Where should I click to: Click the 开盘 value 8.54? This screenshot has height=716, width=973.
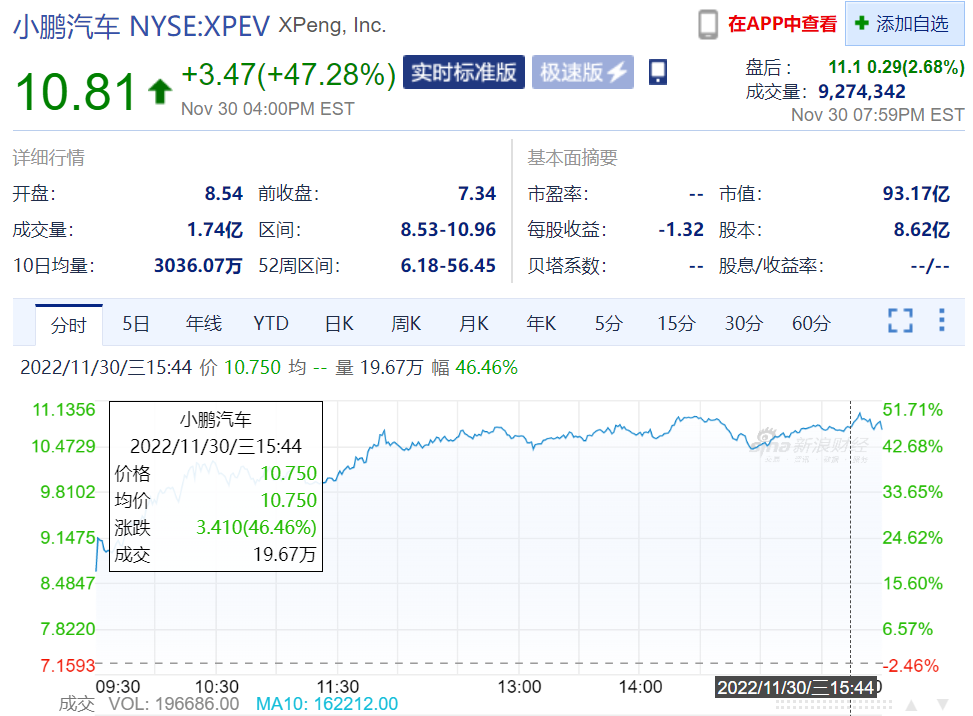pyautogui.click(x=223, y=194)
